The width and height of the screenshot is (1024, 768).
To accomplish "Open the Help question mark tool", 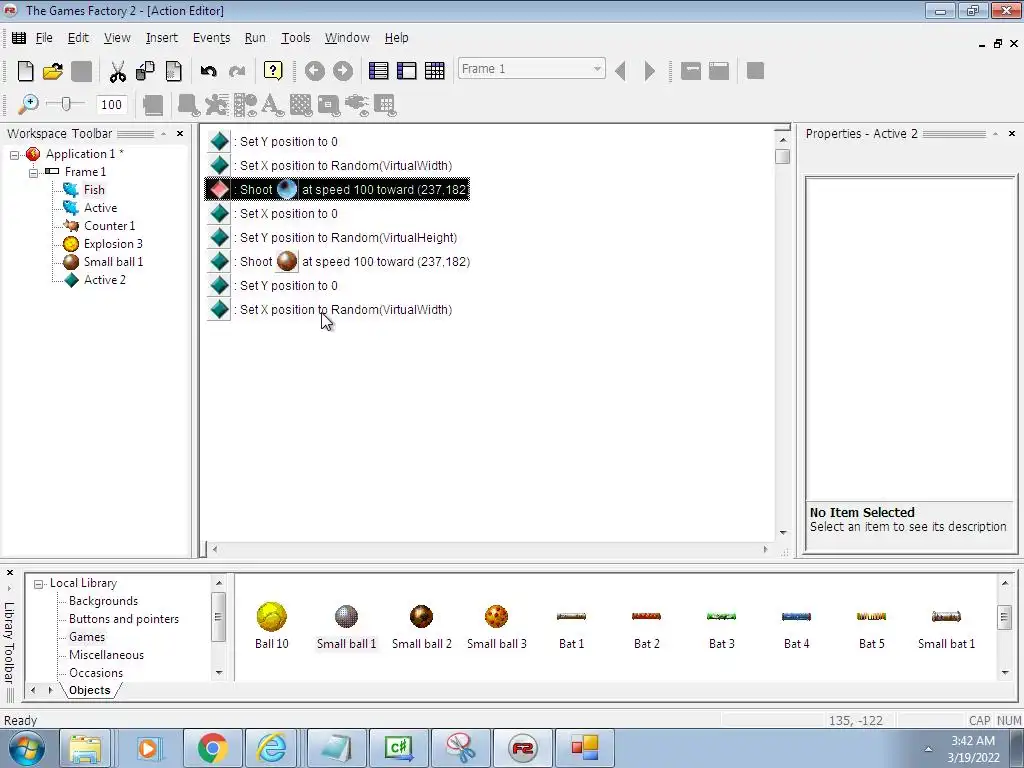I will [x=273, y=71].
